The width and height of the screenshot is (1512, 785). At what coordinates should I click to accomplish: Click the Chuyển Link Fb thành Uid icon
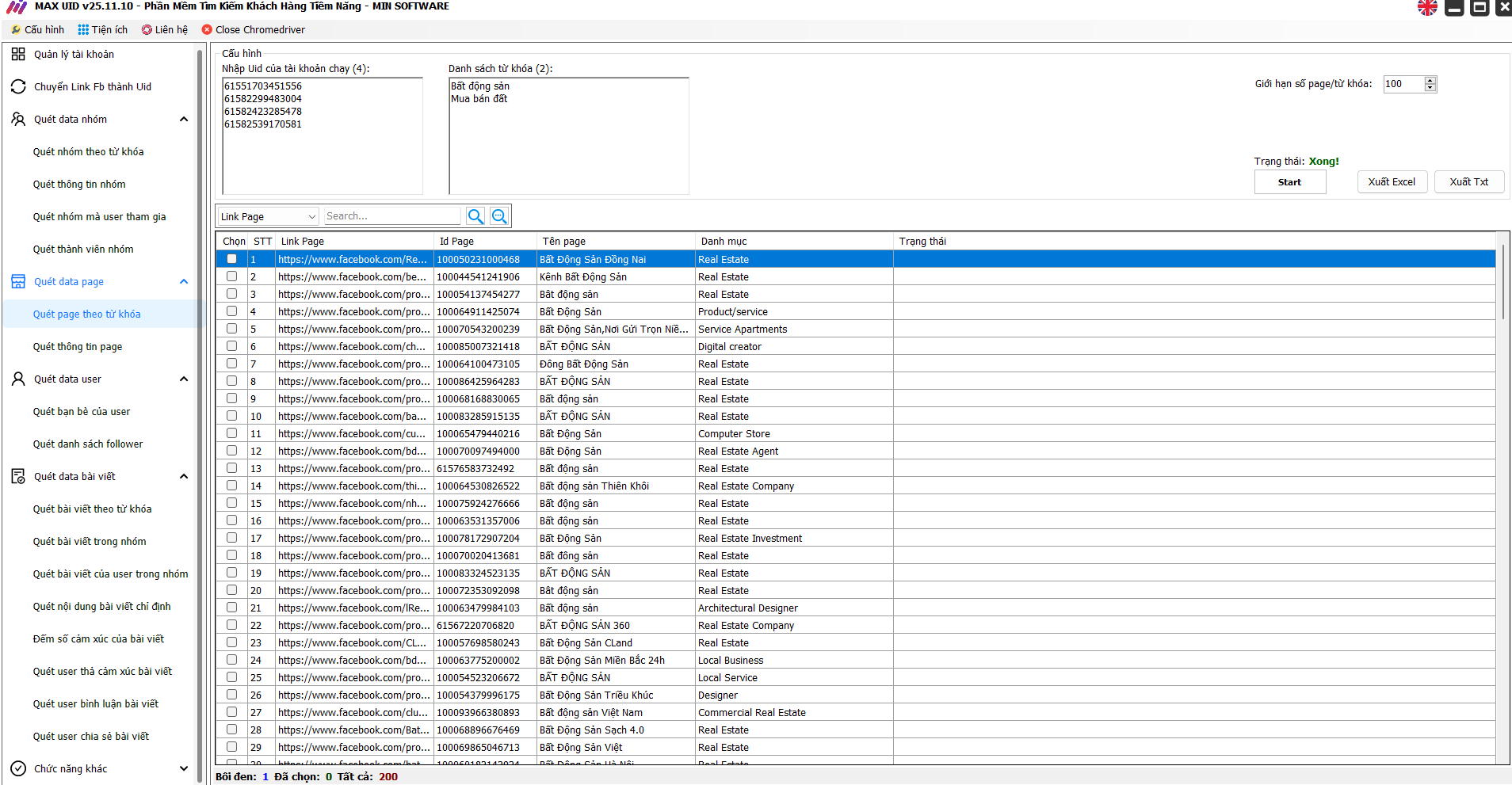[x=18, y=86]
